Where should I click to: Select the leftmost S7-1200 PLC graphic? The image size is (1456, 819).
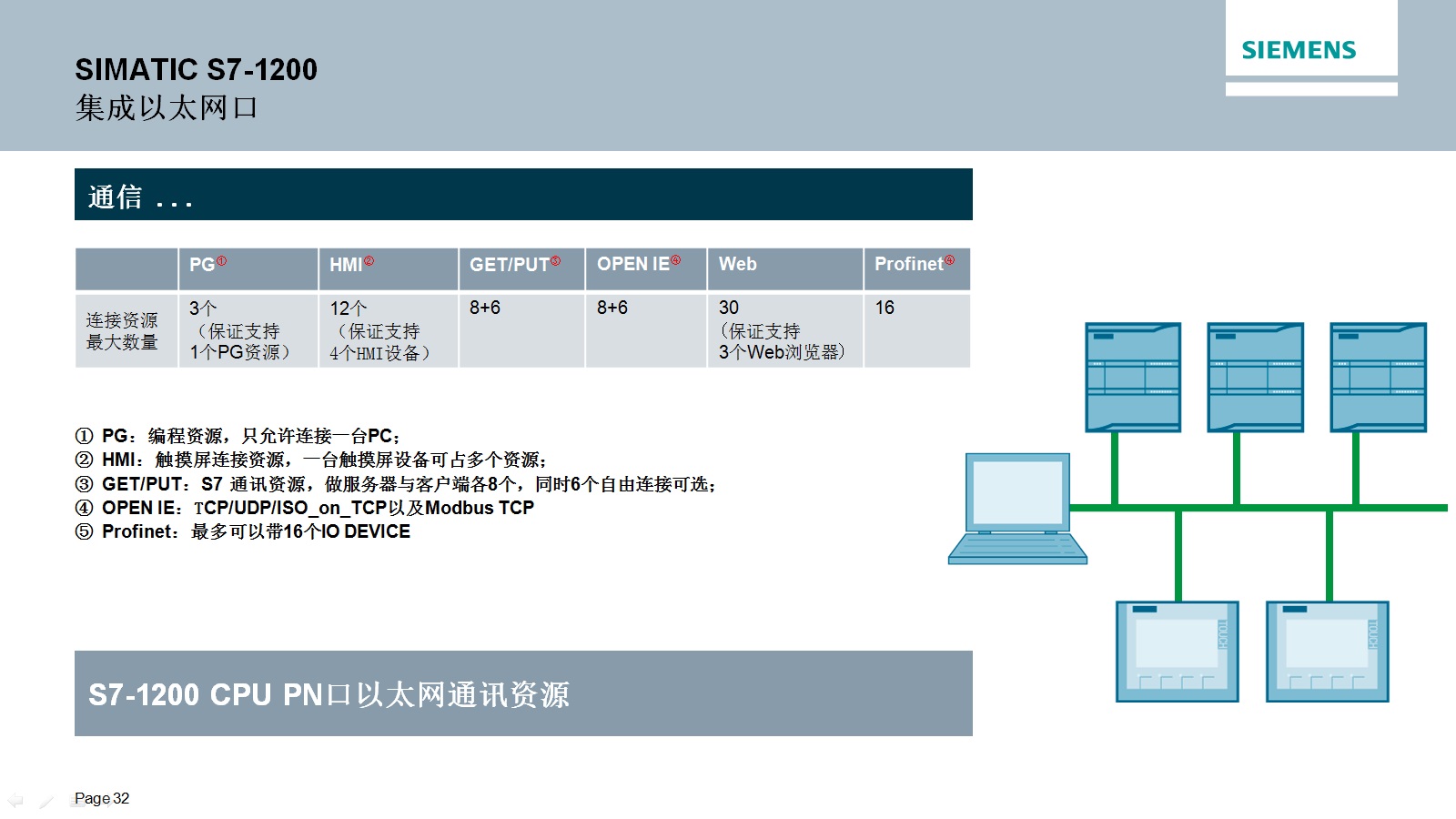[1133, 377]
